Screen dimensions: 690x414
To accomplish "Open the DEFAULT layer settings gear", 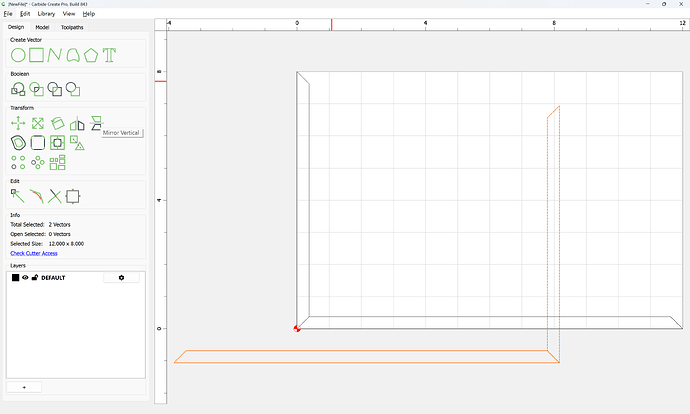I will point(121,278).
